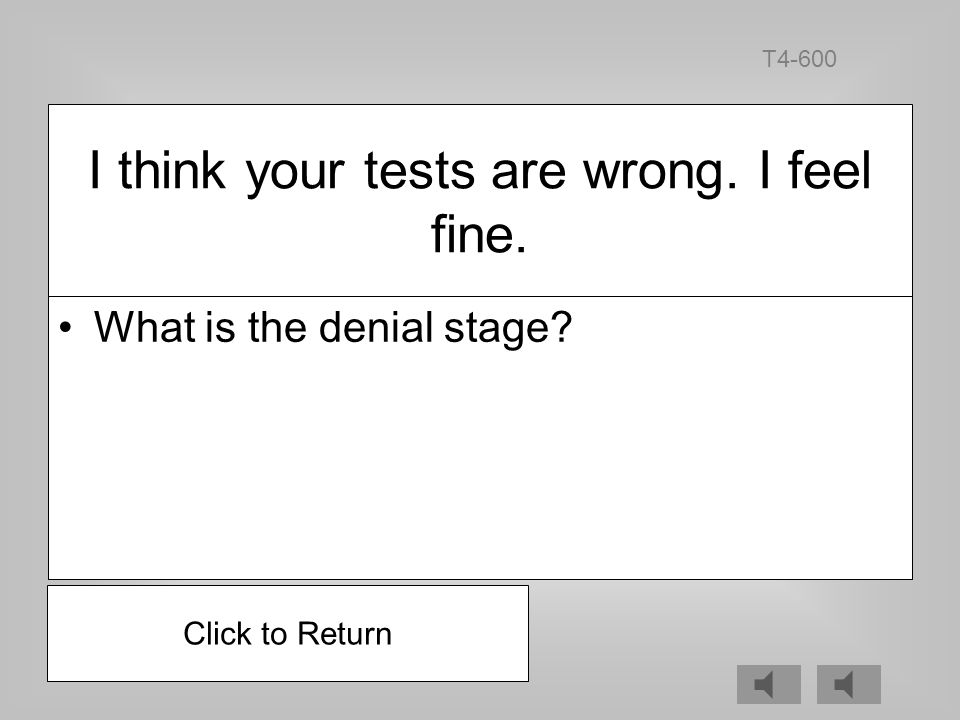Click the word "tests" in the clue
Image resolution: width=960 pixels, height=720 pixels.
tap(419, 170)
